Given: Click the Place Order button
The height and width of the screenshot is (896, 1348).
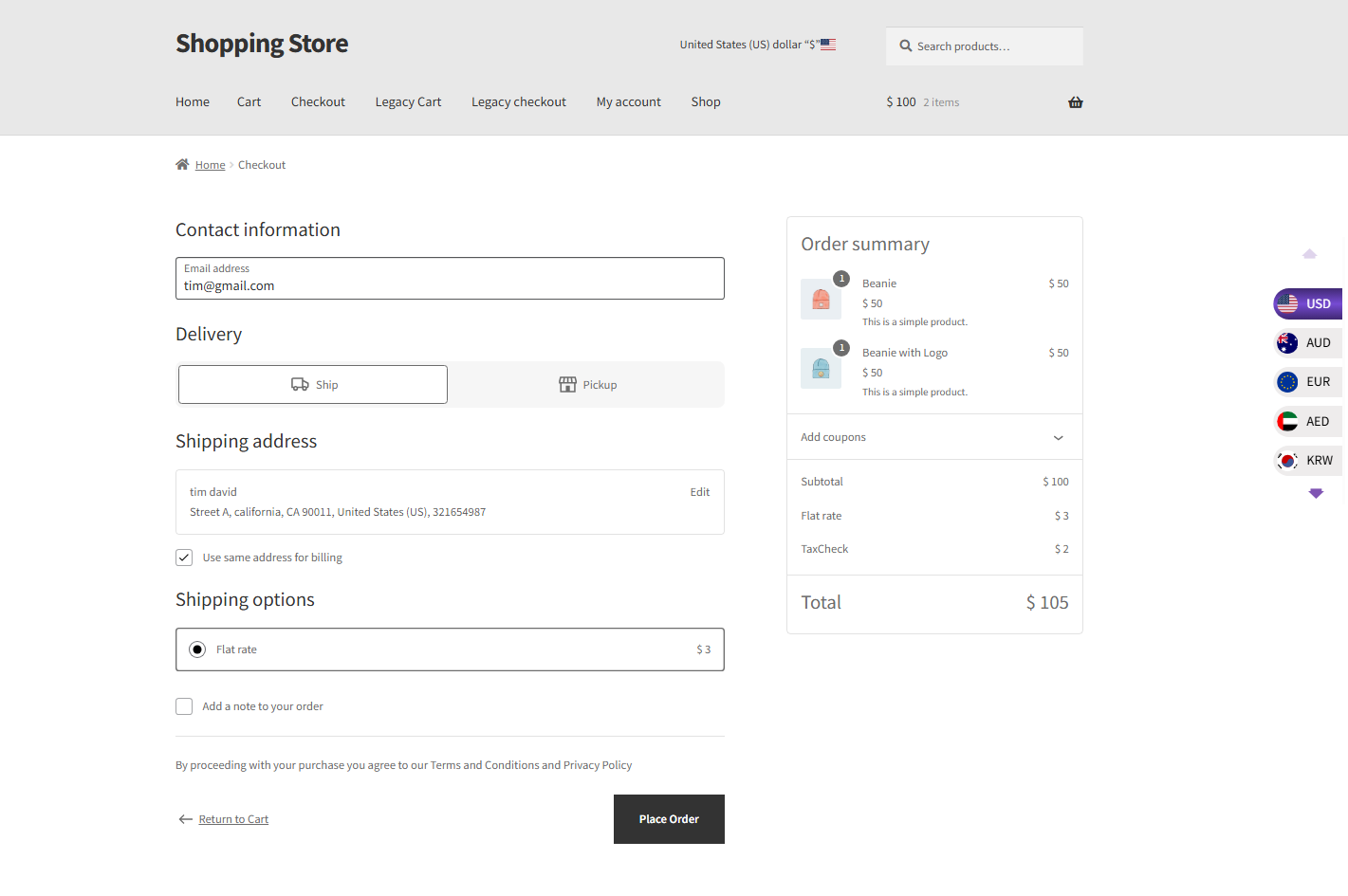Looking at the screenshot, I should coord(669,819).
